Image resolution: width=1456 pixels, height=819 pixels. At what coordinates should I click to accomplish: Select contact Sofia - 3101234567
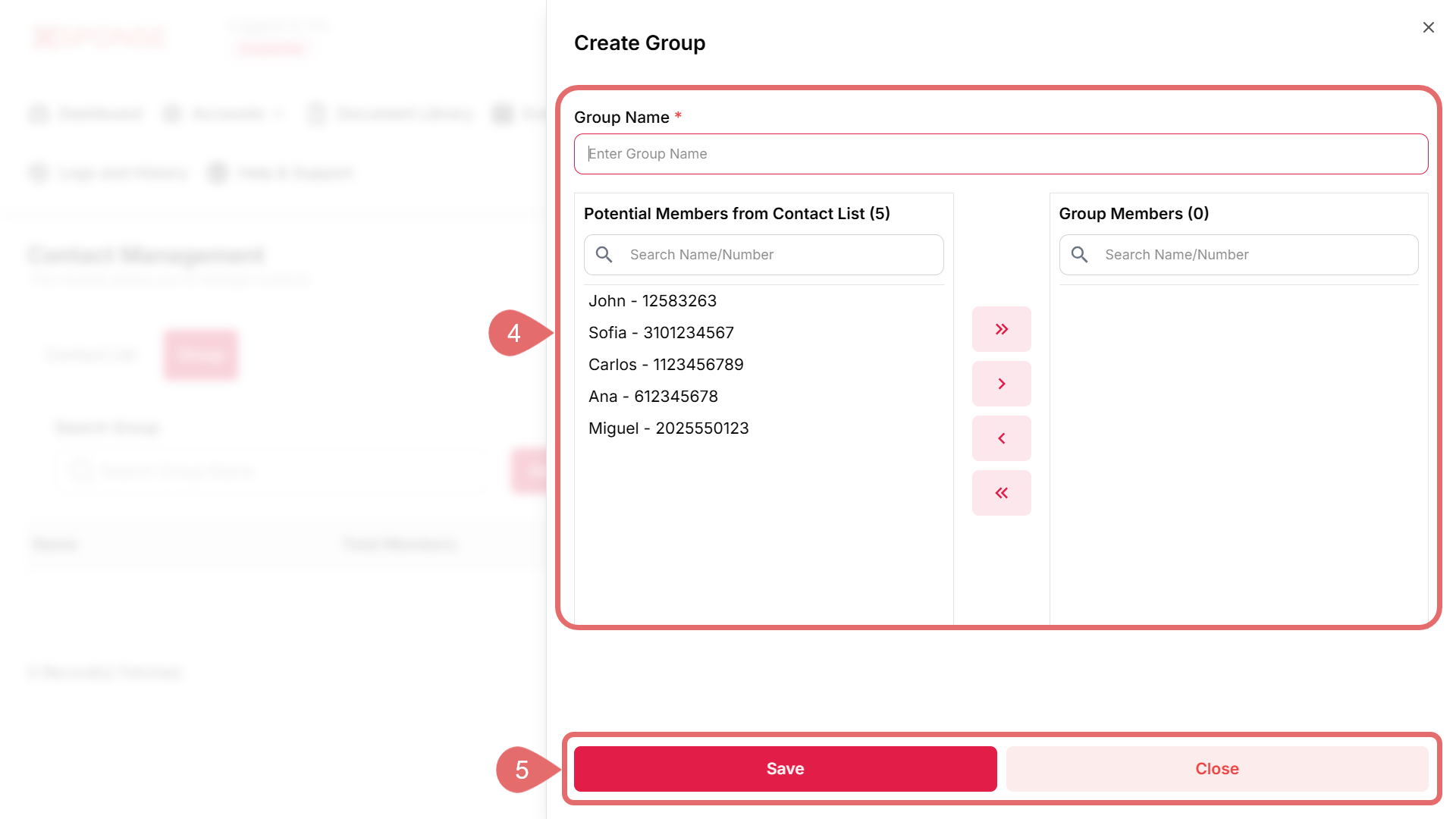coord(661,333)
